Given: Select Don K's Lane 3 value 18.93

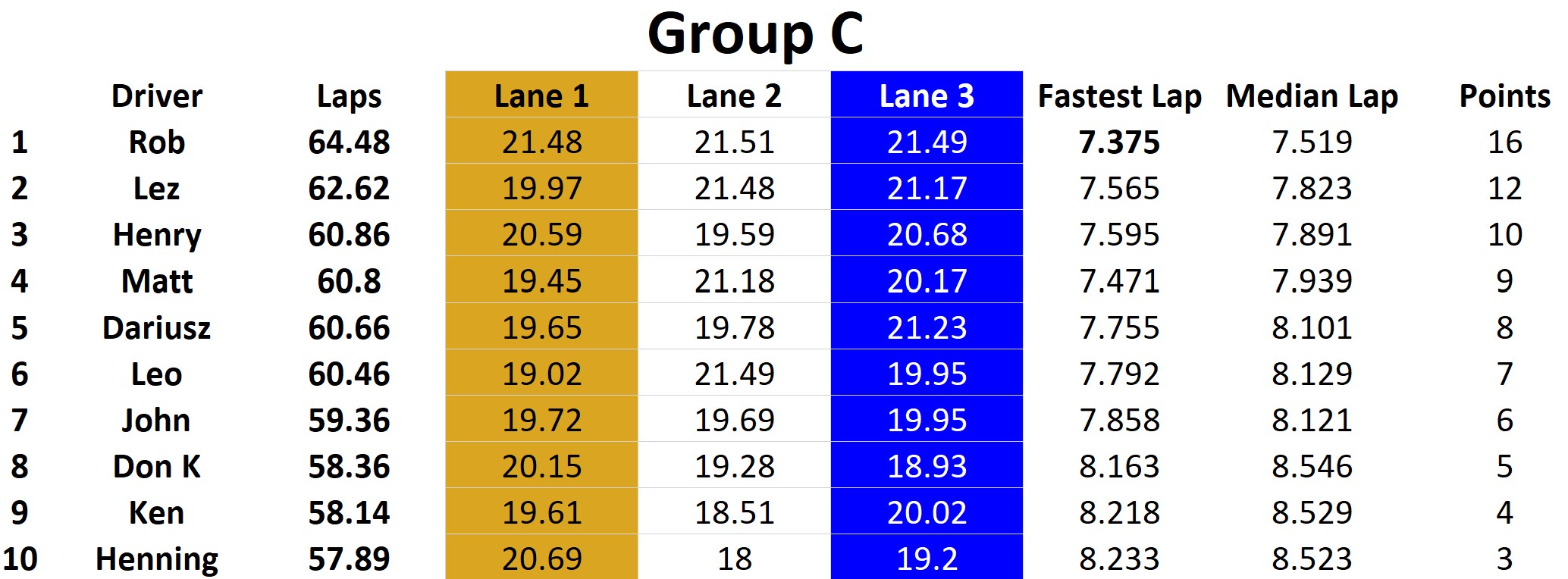Looking at the screenshot, I should coord(927,466).
